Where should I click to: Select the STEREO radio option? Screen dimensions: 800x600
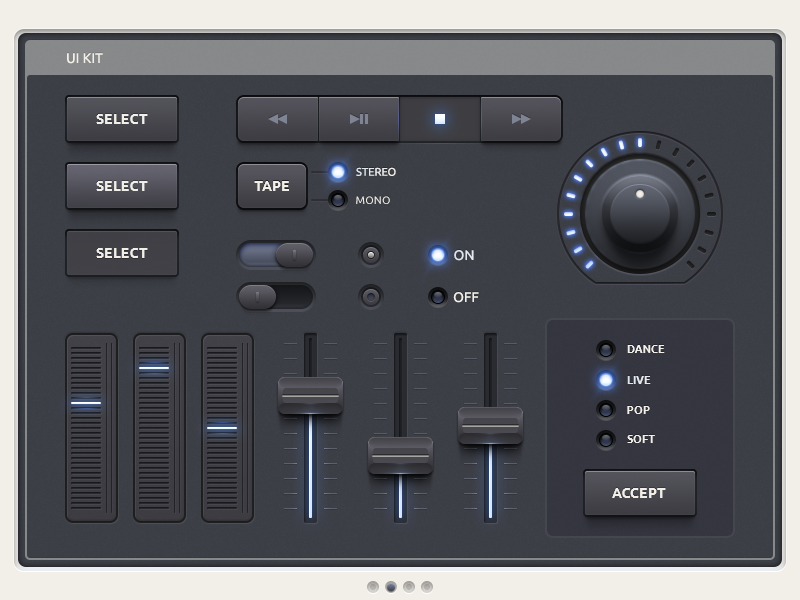tap(337, 172)
